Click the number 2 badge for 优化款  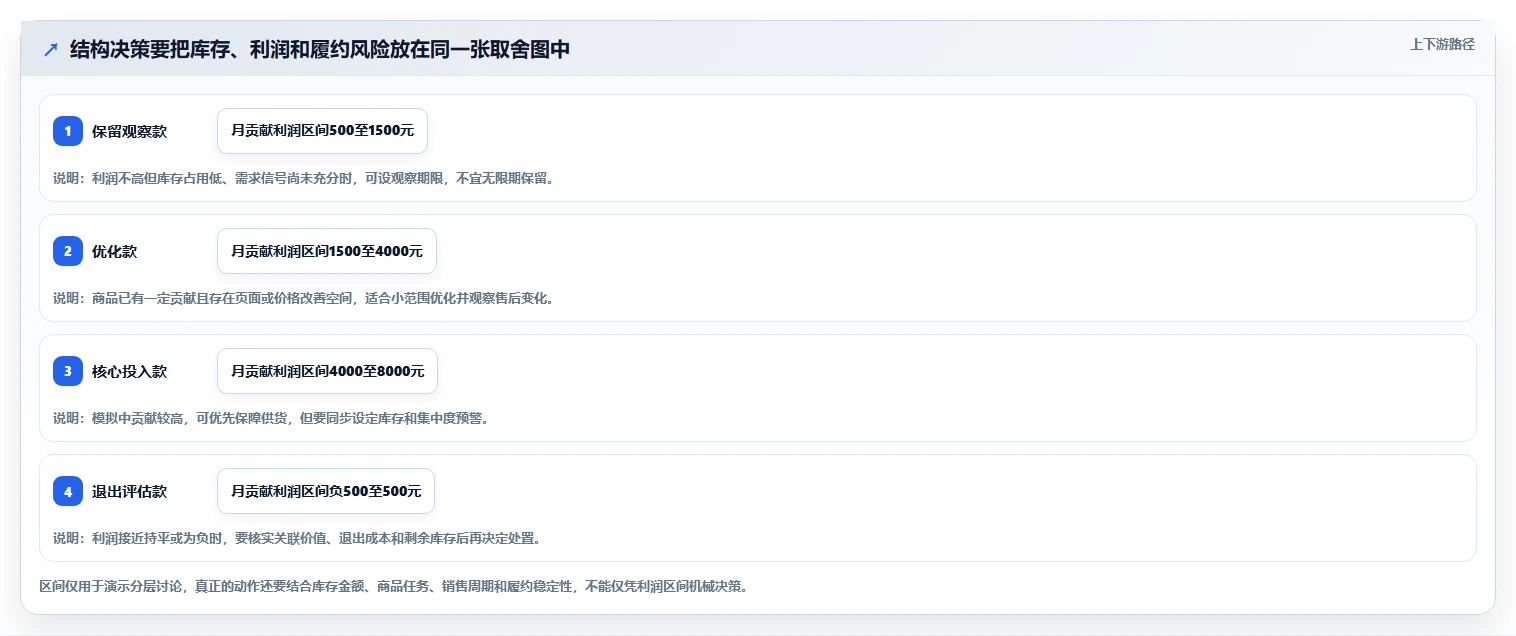[x=68, y=251]
